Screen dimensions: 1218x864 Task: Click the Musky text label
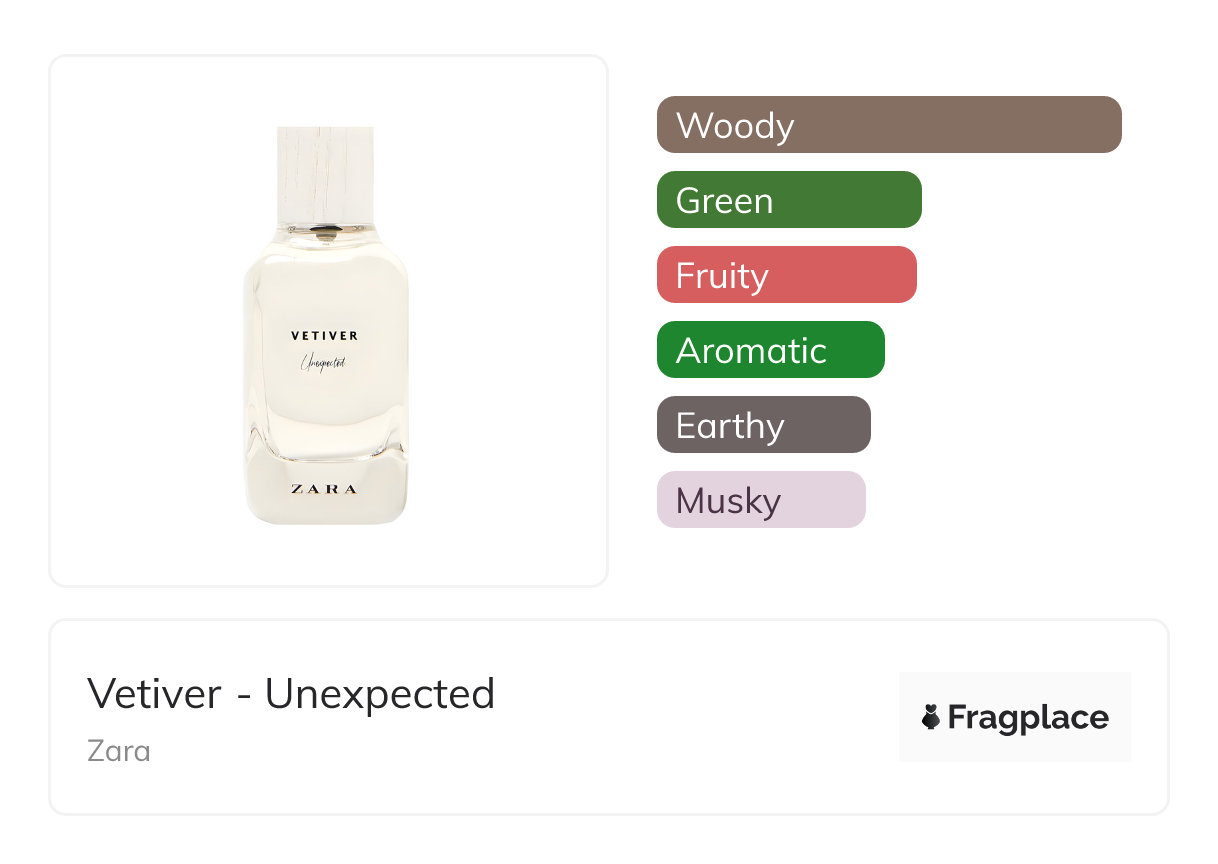point(728,501)
